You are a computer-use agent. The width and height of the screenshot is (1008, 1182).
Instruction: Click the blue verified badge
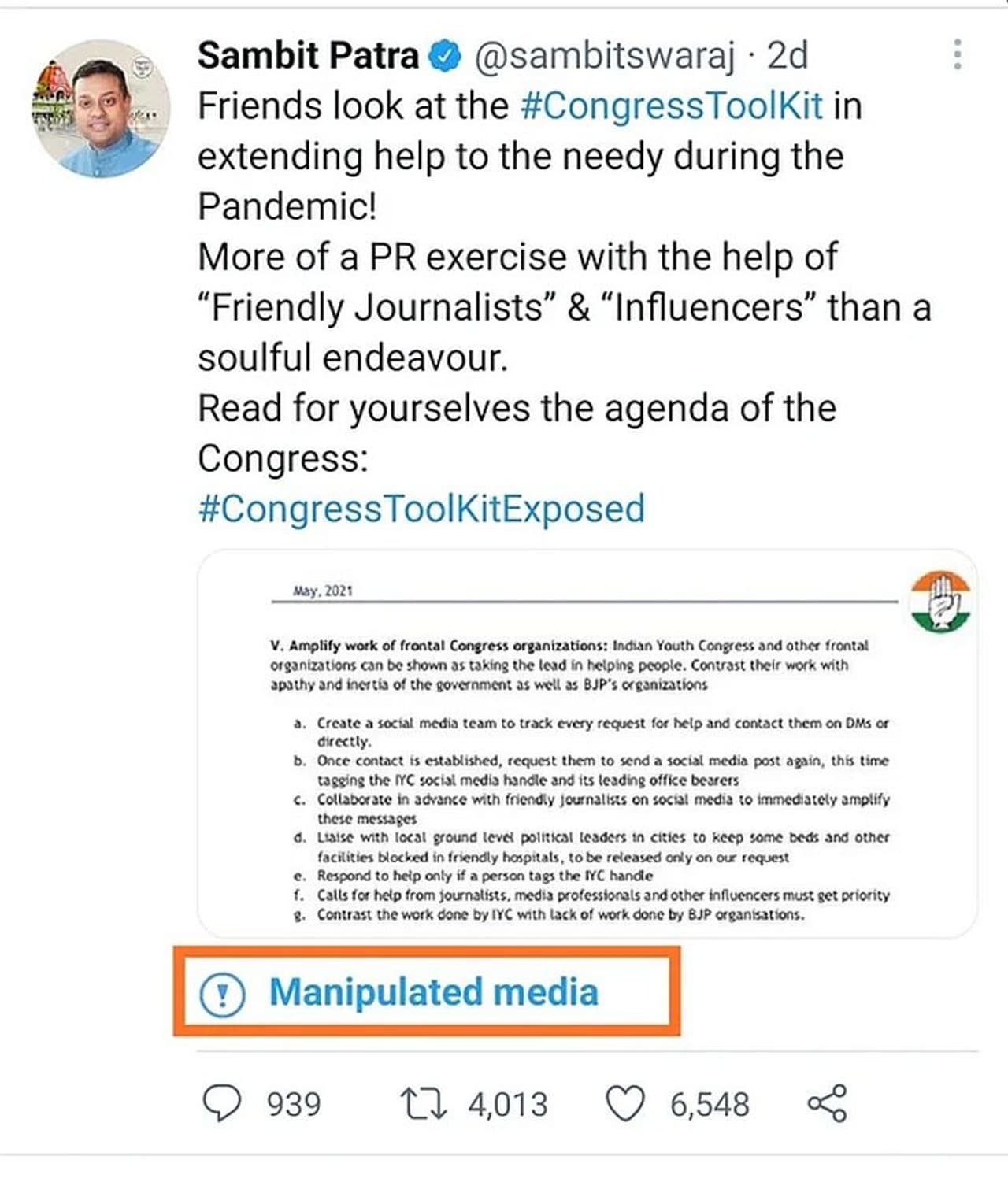click(x=445, y=56)
